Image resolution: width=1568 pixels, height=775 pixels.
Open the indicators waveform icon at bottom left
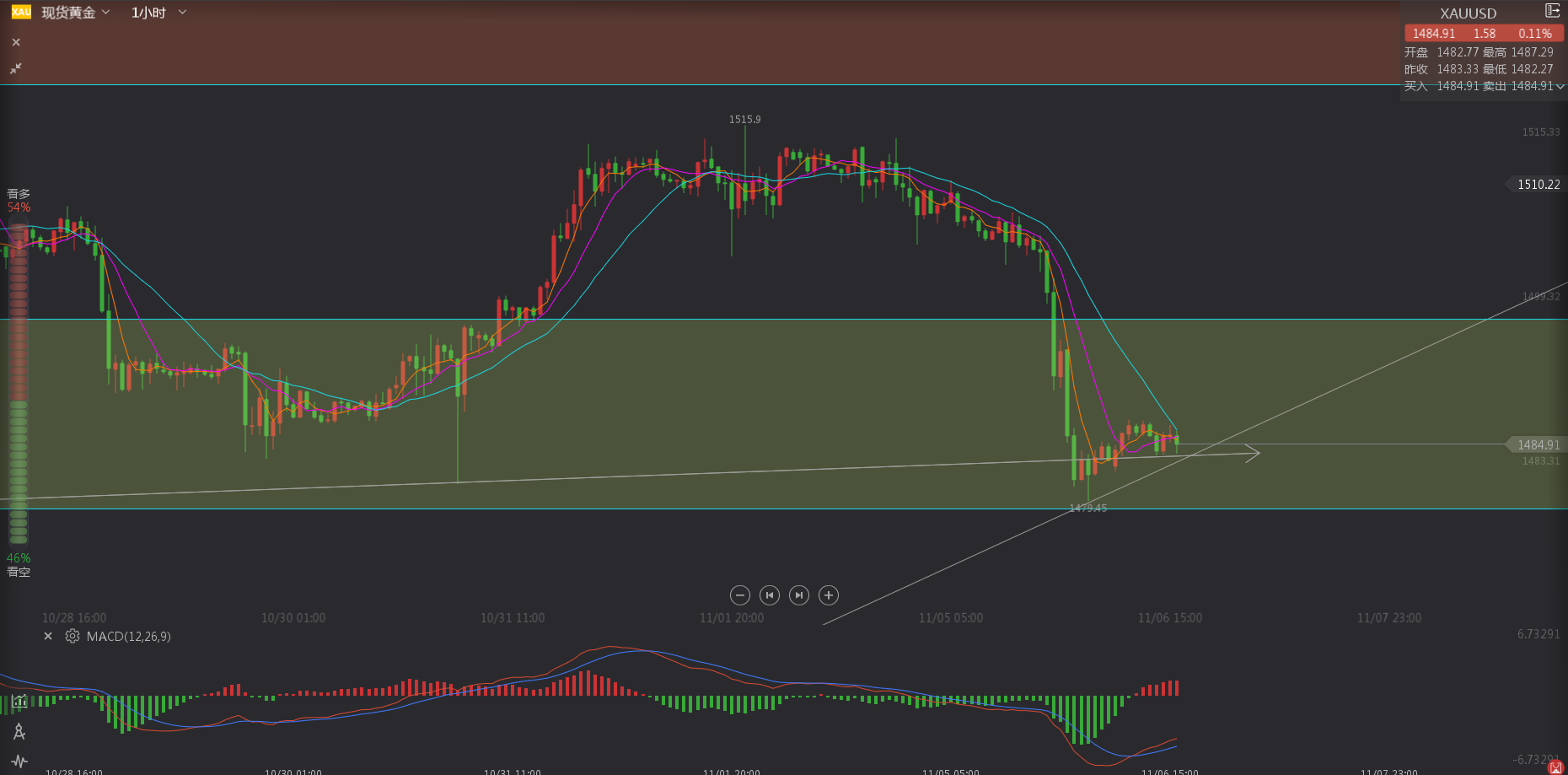pos(19,762)
